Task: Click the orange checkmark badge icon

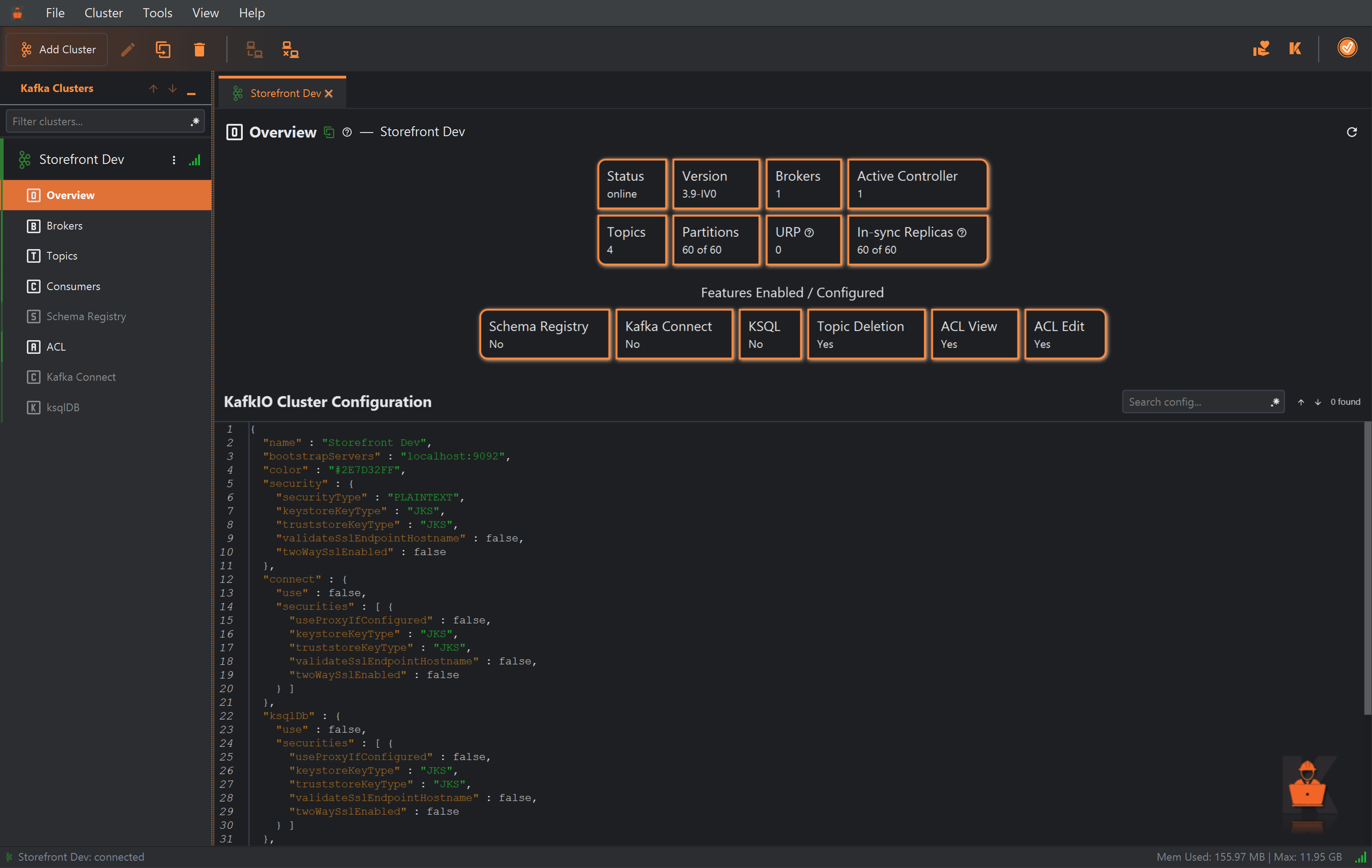Action: [x=1347, y=48]
